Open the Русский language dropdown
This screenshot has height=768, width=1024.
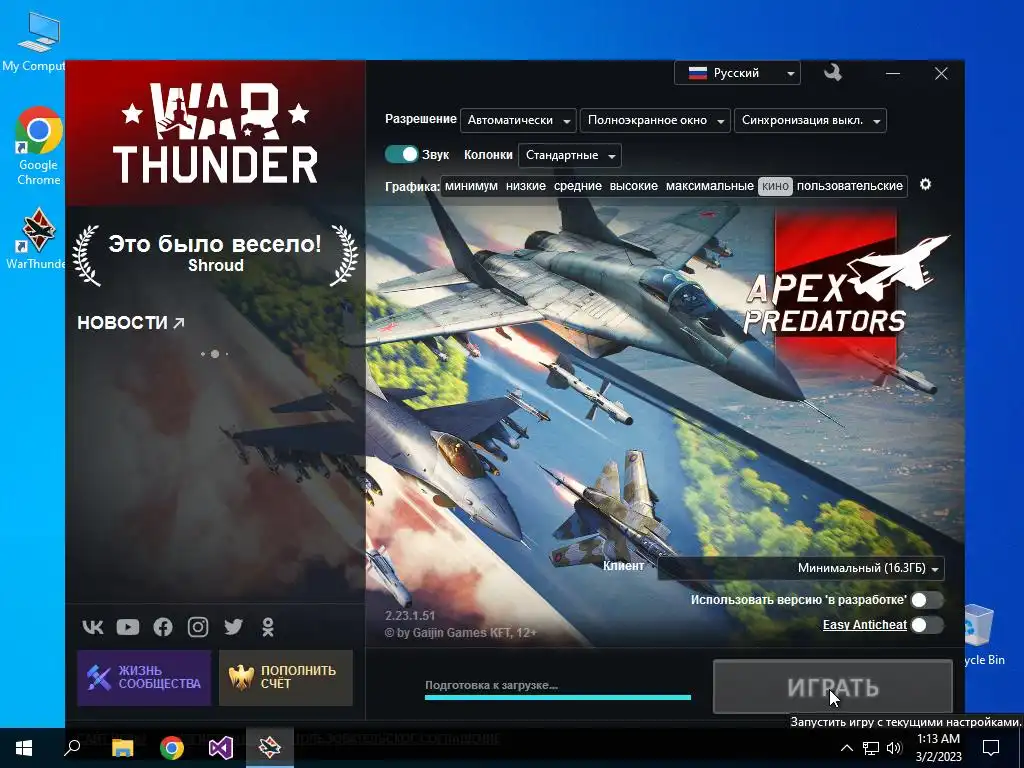tap(737, 72)
